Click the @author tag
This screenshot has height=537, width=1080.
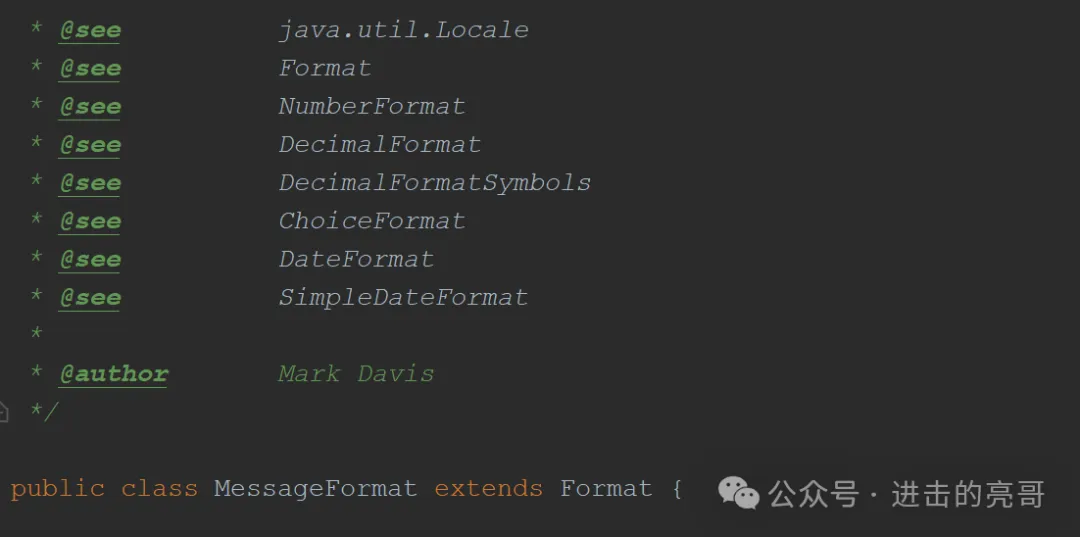(114, 374)
